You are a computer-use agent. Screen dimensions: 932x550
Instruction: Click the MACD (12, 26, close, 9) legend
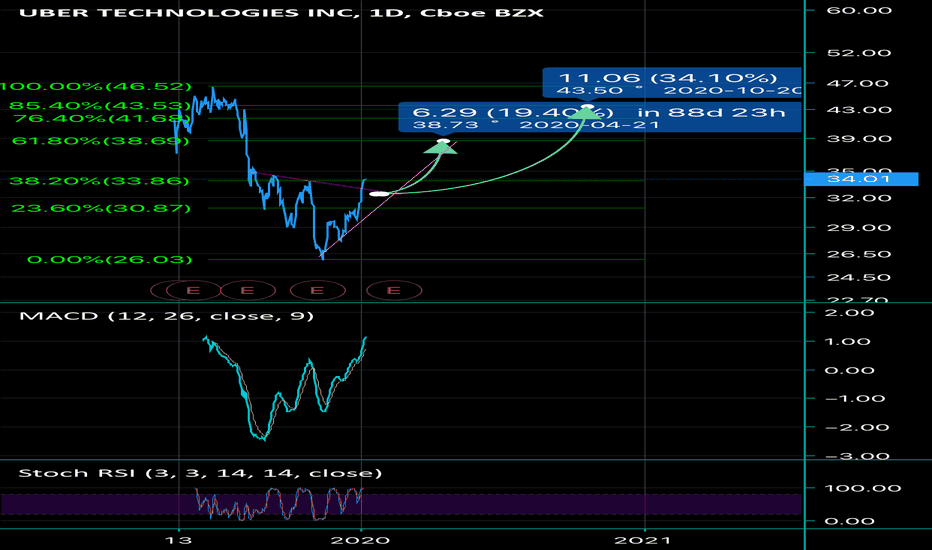pos(166,316)
